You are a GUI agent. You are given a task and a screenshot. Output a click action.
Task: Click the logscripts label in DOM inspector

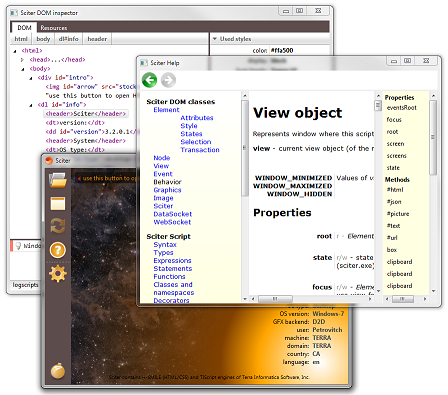26,285
